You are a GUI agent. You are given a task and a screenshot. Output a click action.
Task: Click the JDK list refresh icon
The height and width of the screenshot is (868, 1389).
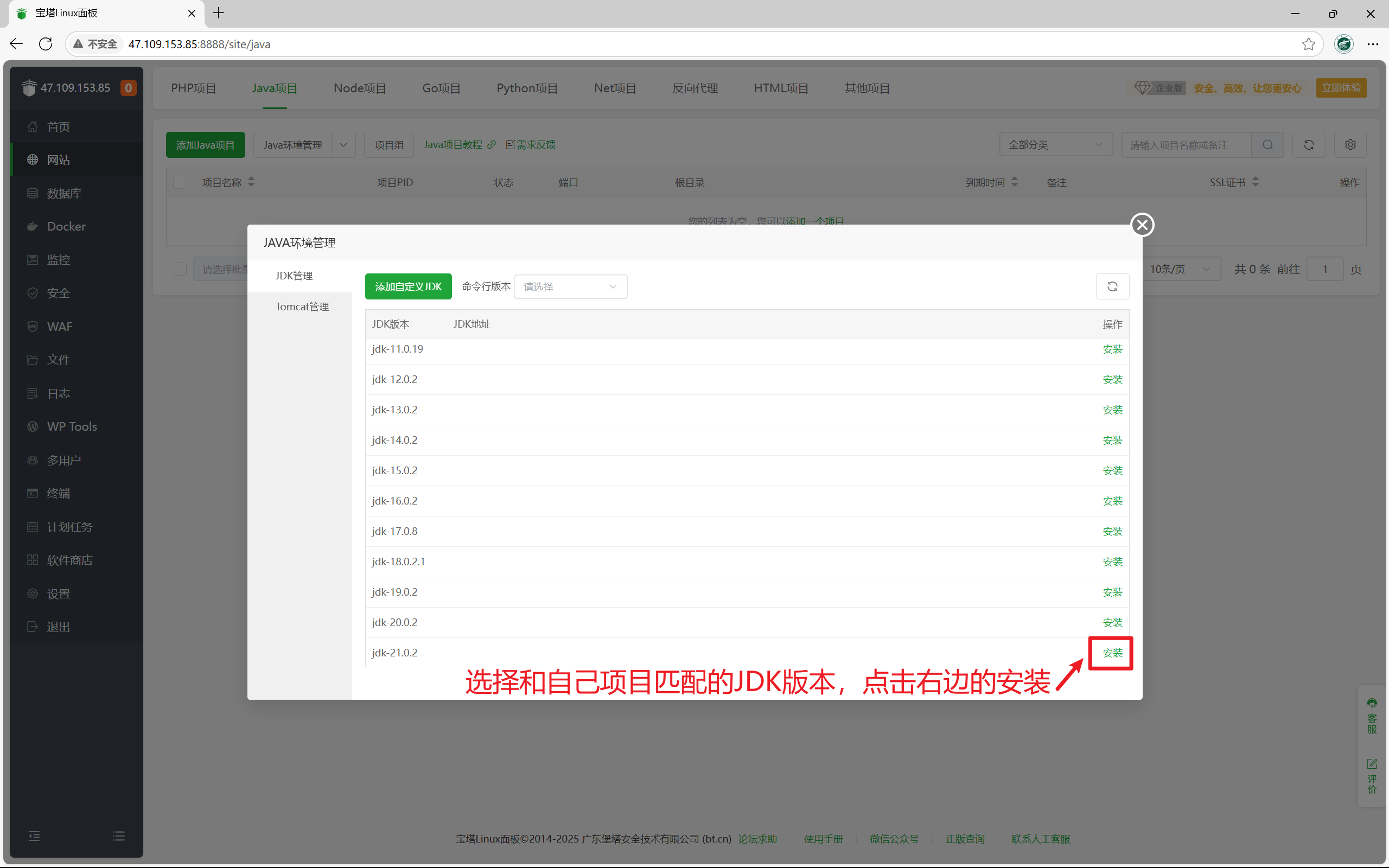coord(1112,286)
